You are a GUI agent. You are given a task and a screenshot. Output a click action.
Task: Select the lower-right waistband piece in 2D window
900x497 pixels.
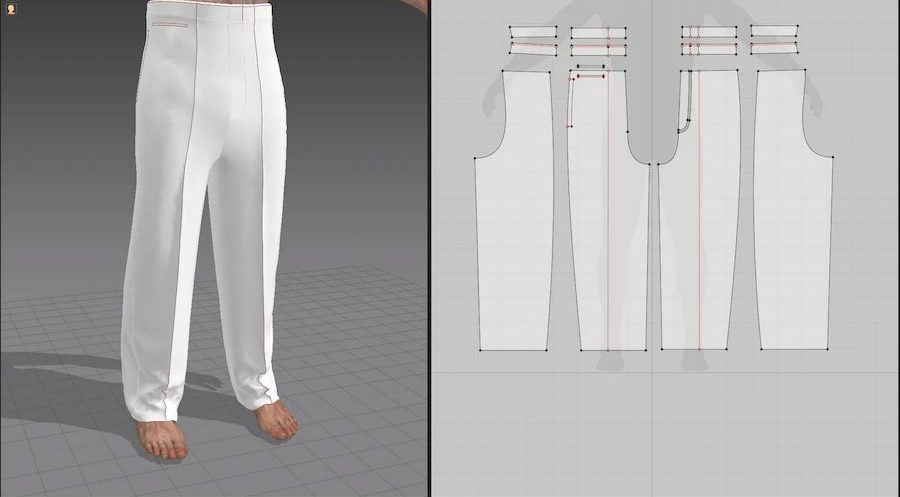[x=775, y=48]
